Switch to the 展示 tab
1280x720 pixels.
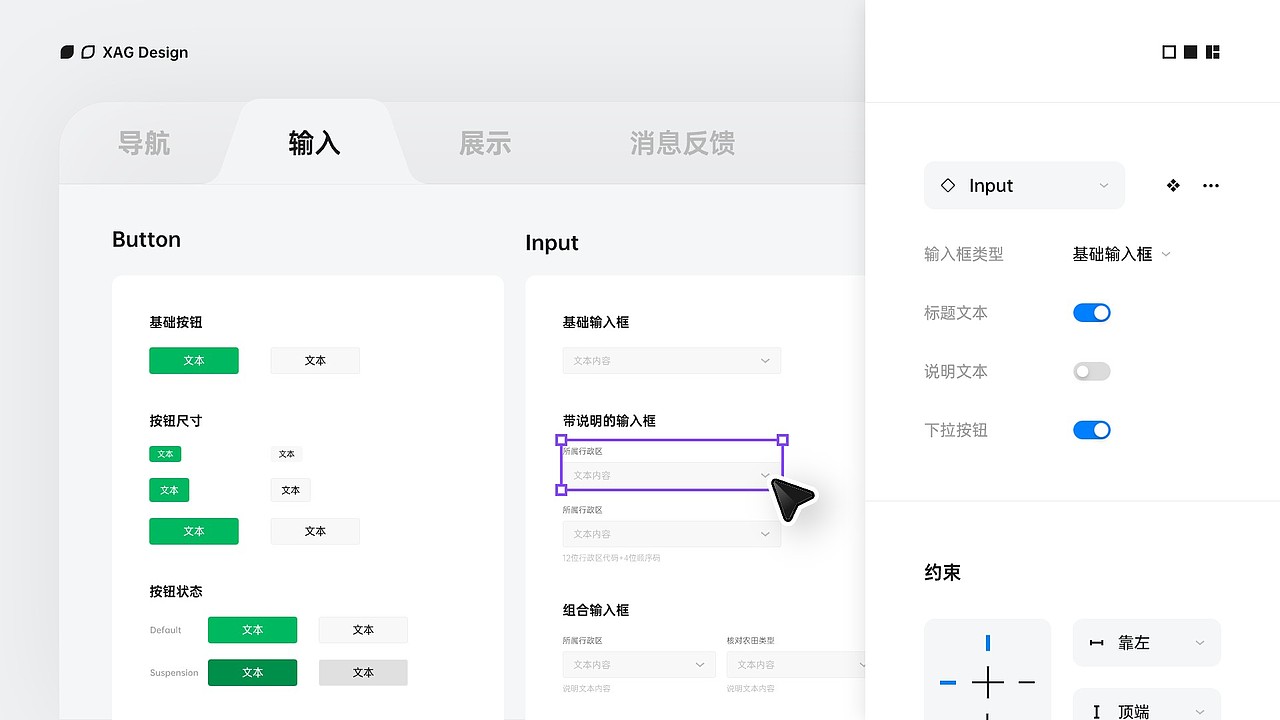click(485, 143)
